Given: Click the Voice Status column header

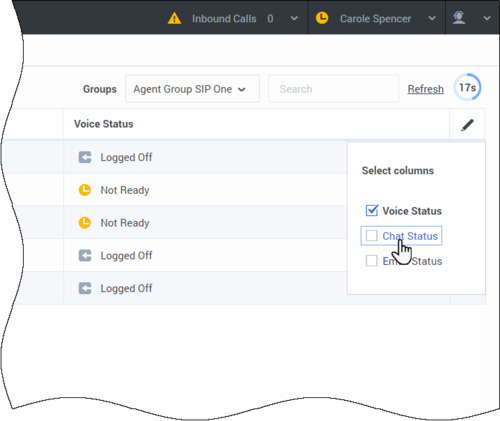Looking at the screenshot, I should tap(104, 124).
